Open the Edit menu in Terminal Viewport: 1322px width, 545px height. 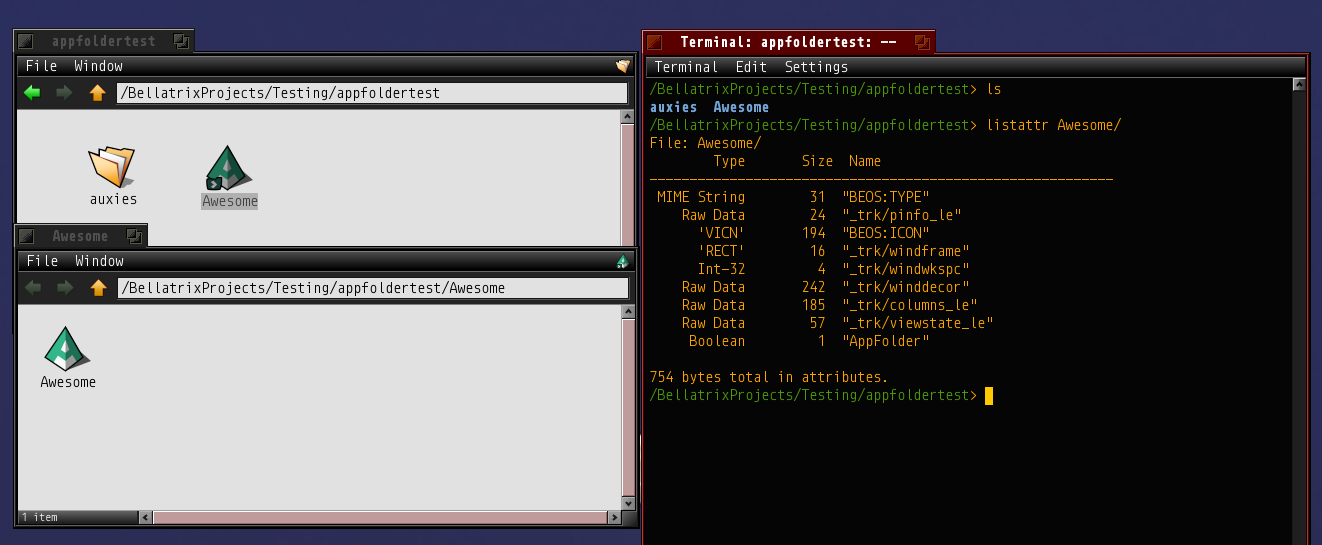click(751, 67)
